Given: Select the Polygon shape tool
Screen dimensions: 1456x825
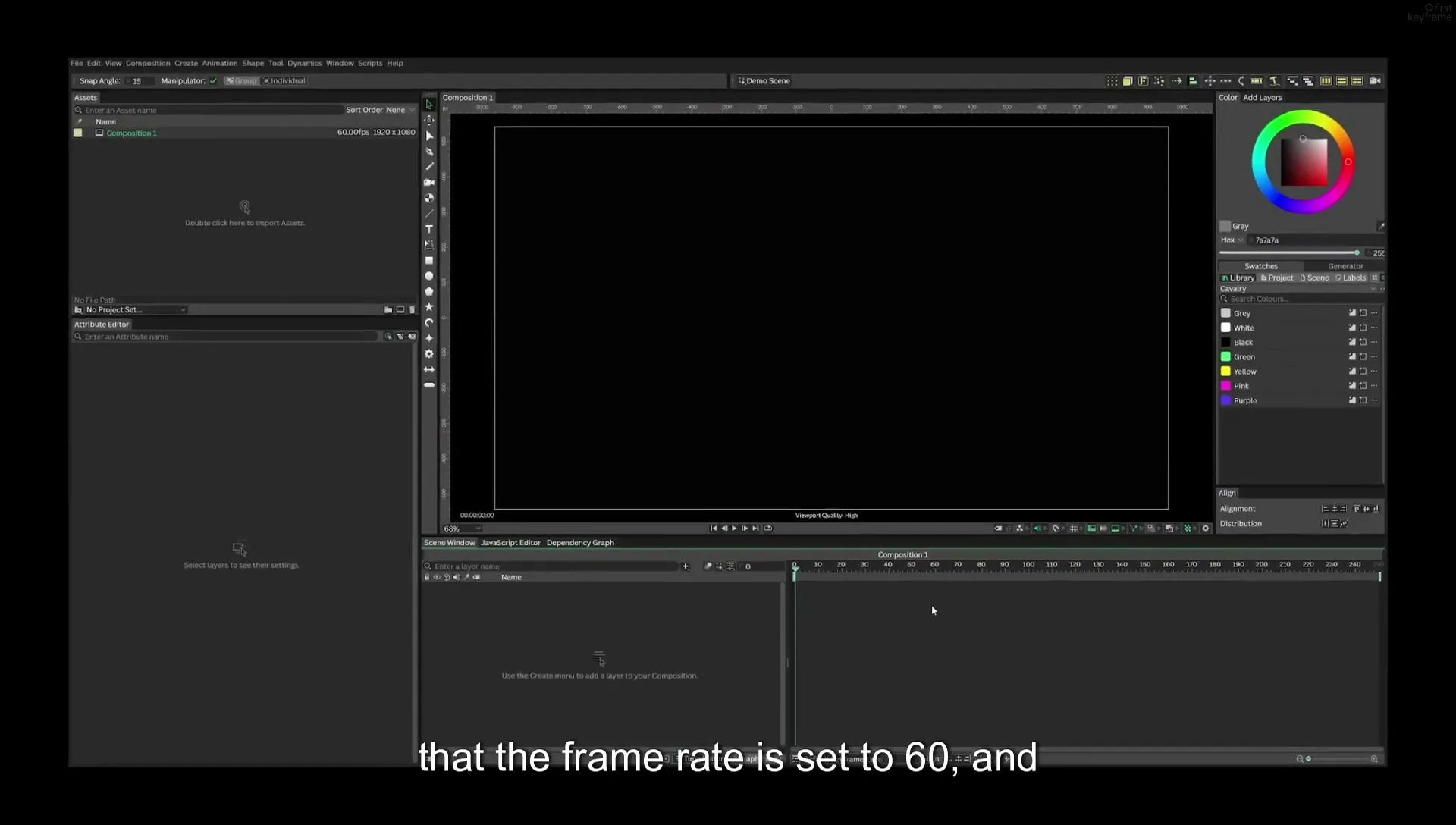Looking at the screenshot, I should click(429, 292).
